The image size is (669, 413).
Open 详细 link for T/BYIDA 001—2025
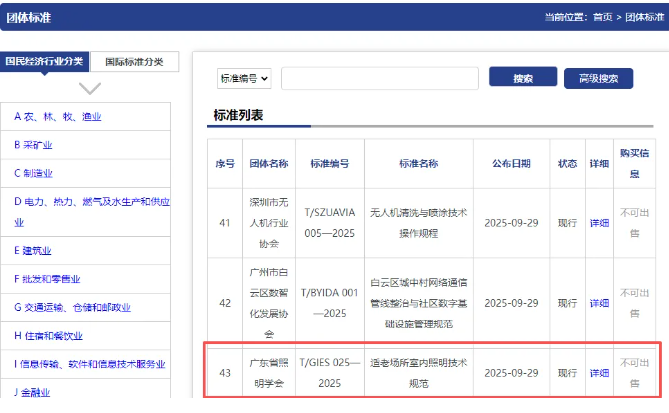pyautogui.click(x=599, y=302)
